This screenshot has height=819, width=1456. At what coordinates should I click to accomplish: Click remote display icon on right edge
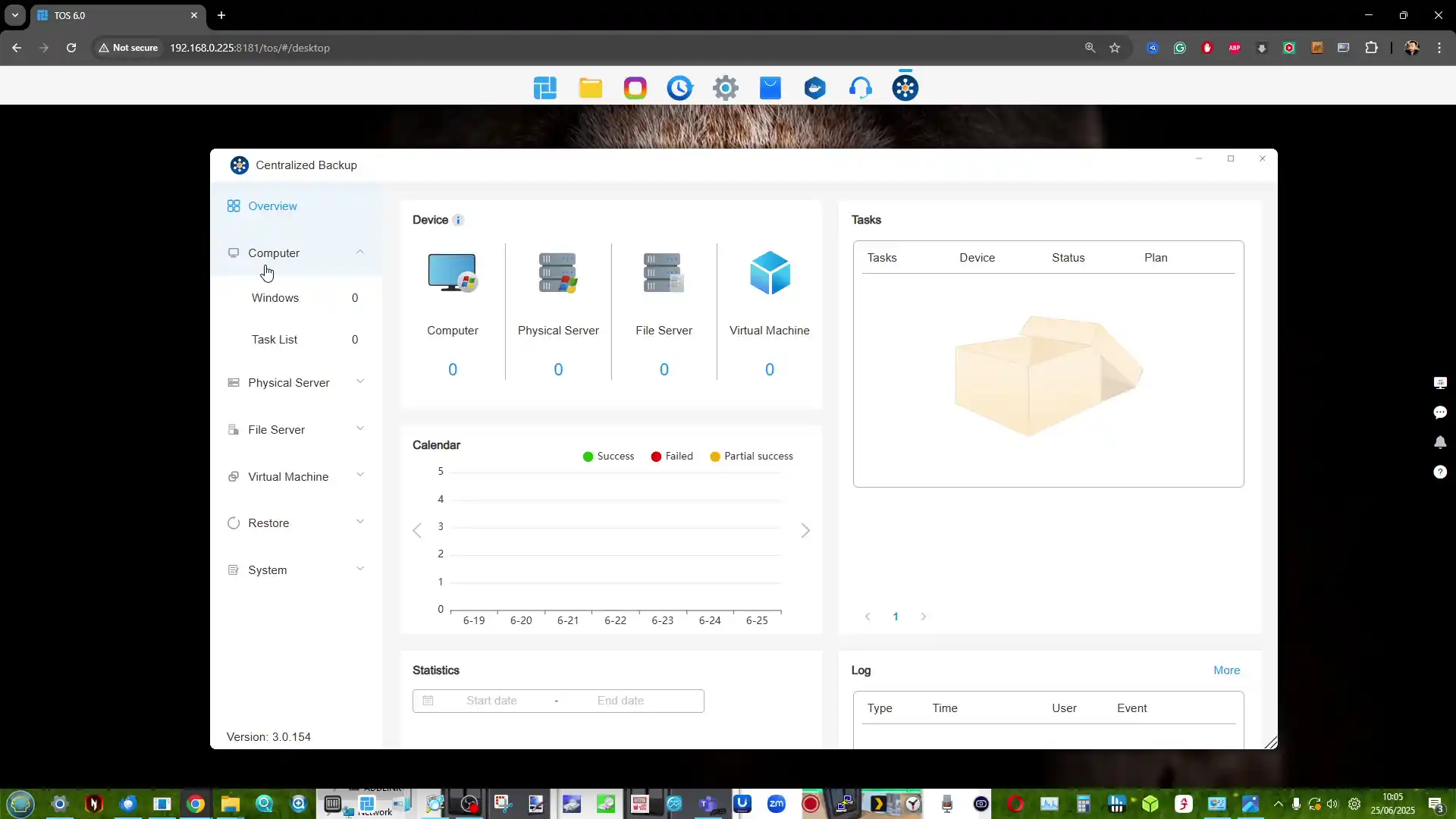[x=1440, y=383]
